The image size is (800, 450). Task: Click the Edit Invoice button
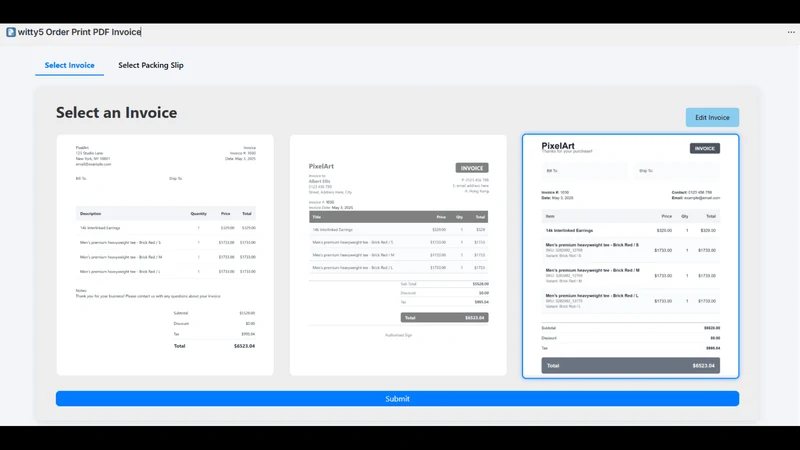(x=712, y=117)
